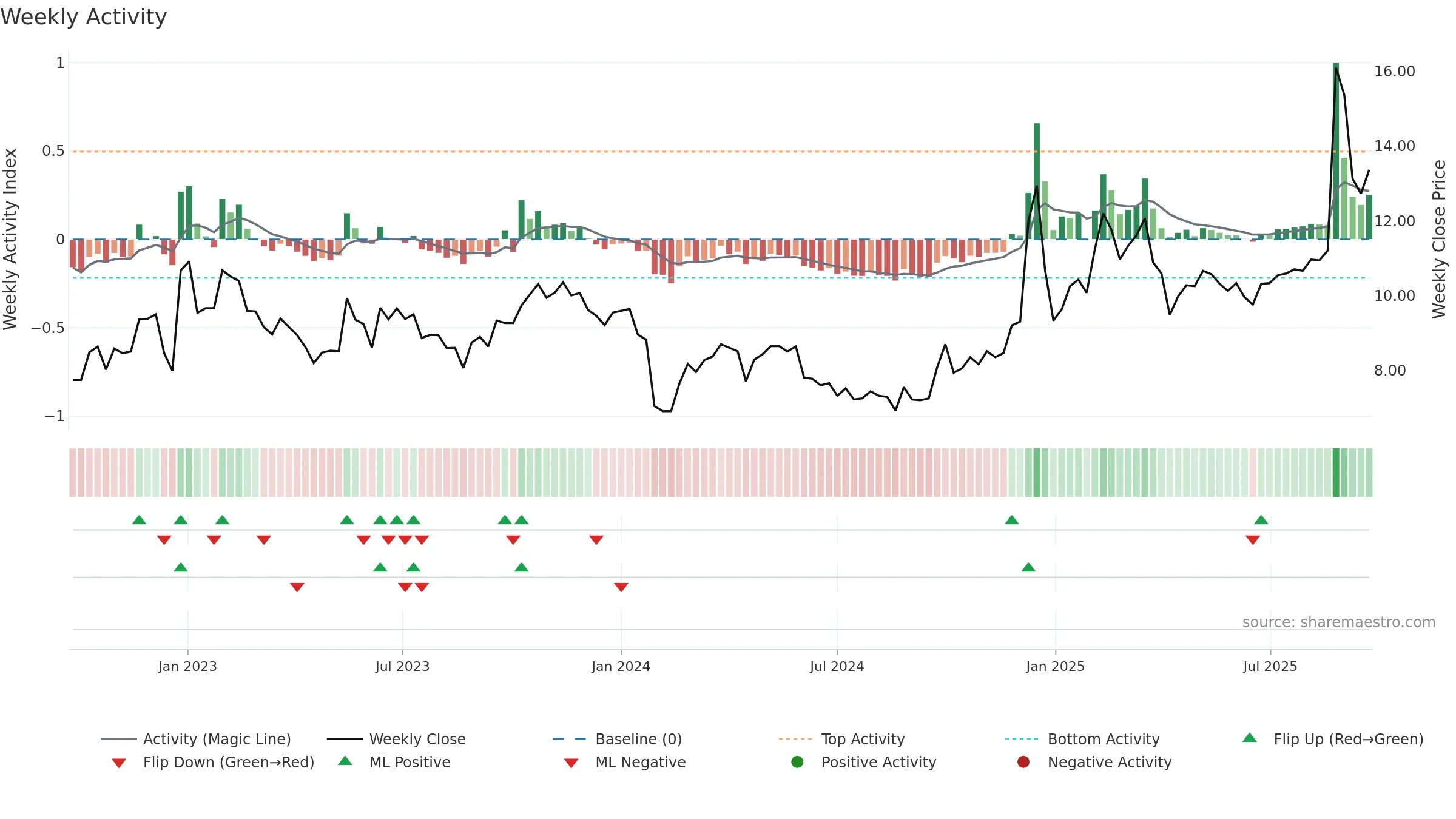Click the tallest green activity bar reaching 1
1456x819 pixels.
(x=1336, y=151)
